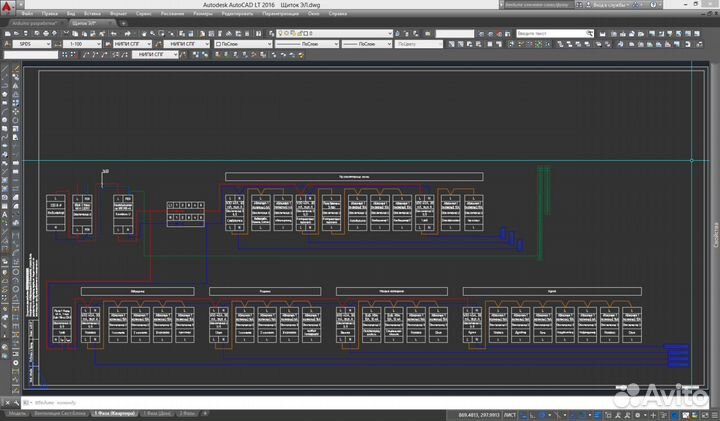Click the plus icon to add a new layout tab
Screen dimensions: 720x421
[206, 413]
